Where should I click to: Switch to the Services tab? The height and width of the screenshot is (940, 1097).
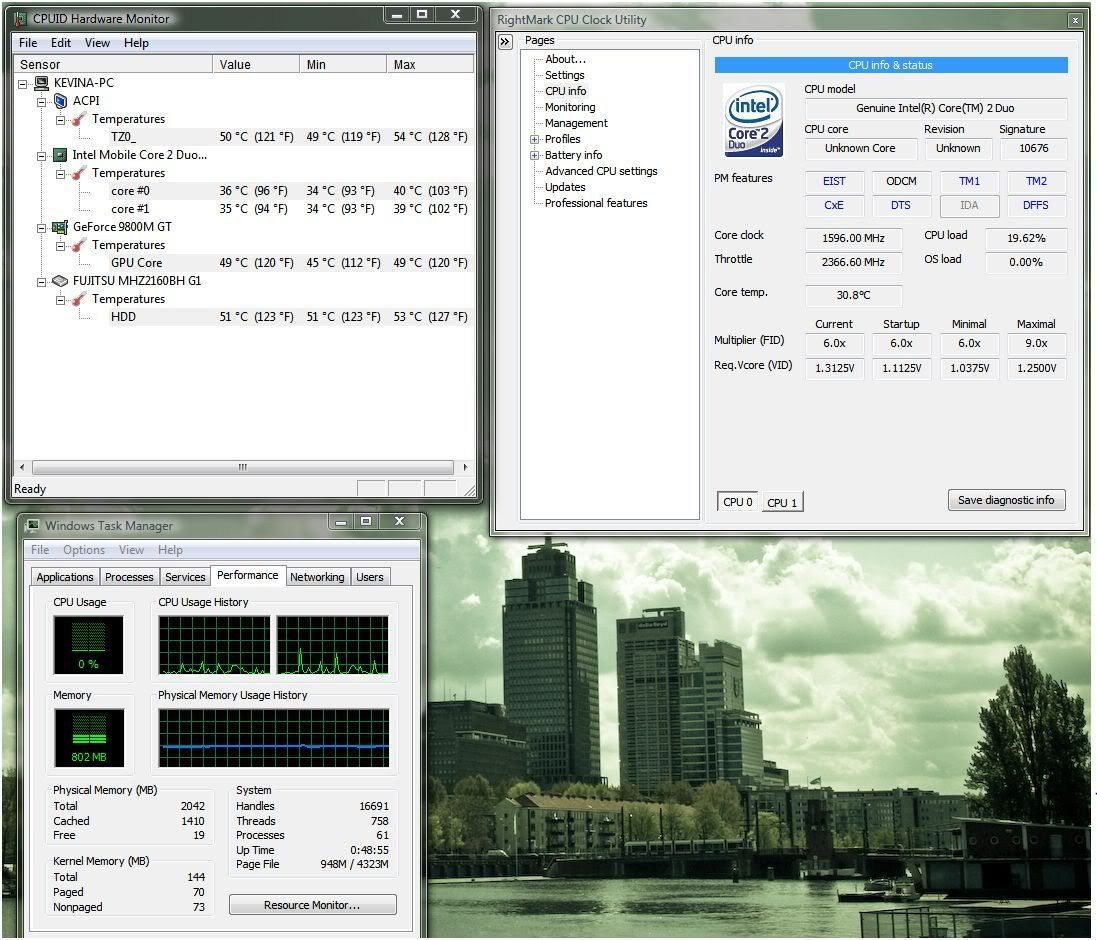[185, 577]
